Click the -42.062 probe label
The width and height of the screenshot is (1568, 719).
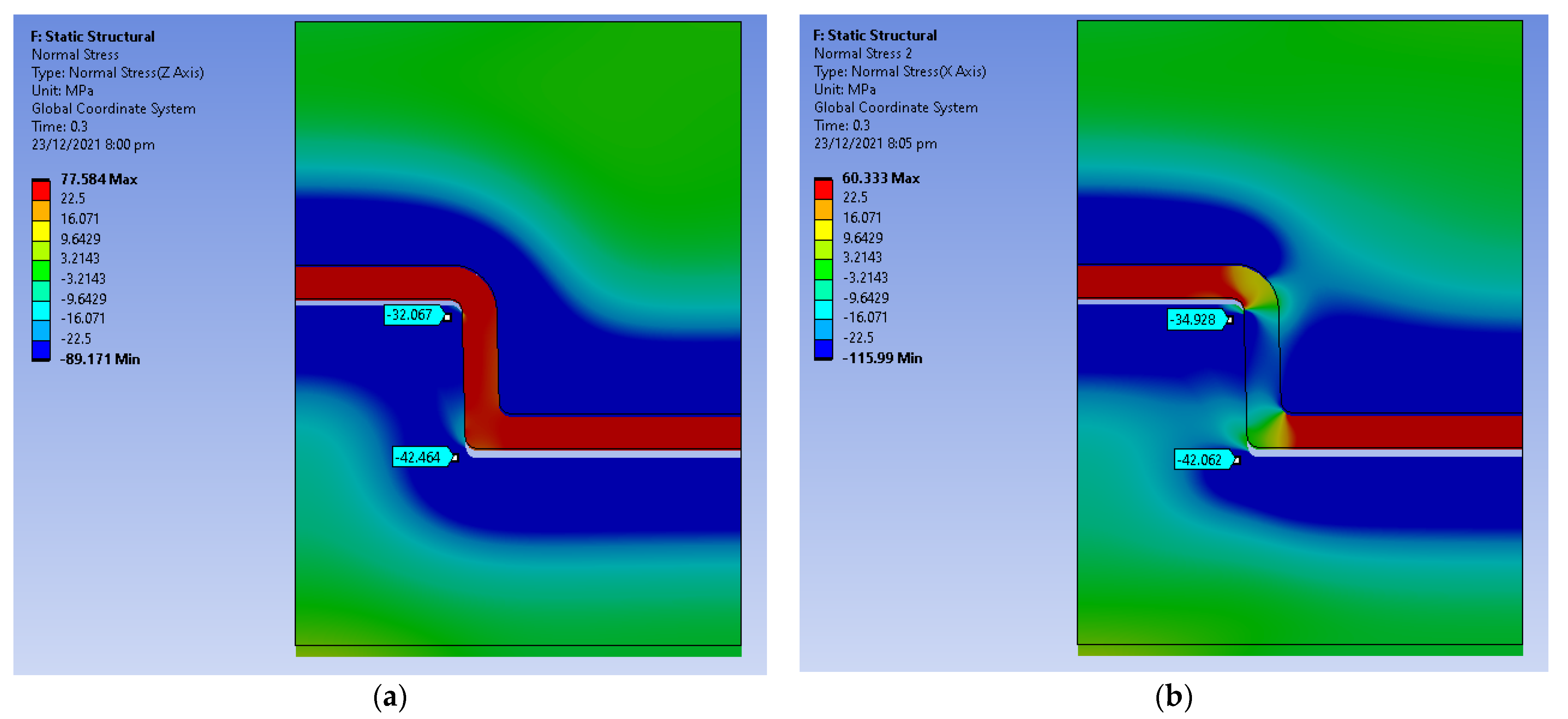point(1201,460)
